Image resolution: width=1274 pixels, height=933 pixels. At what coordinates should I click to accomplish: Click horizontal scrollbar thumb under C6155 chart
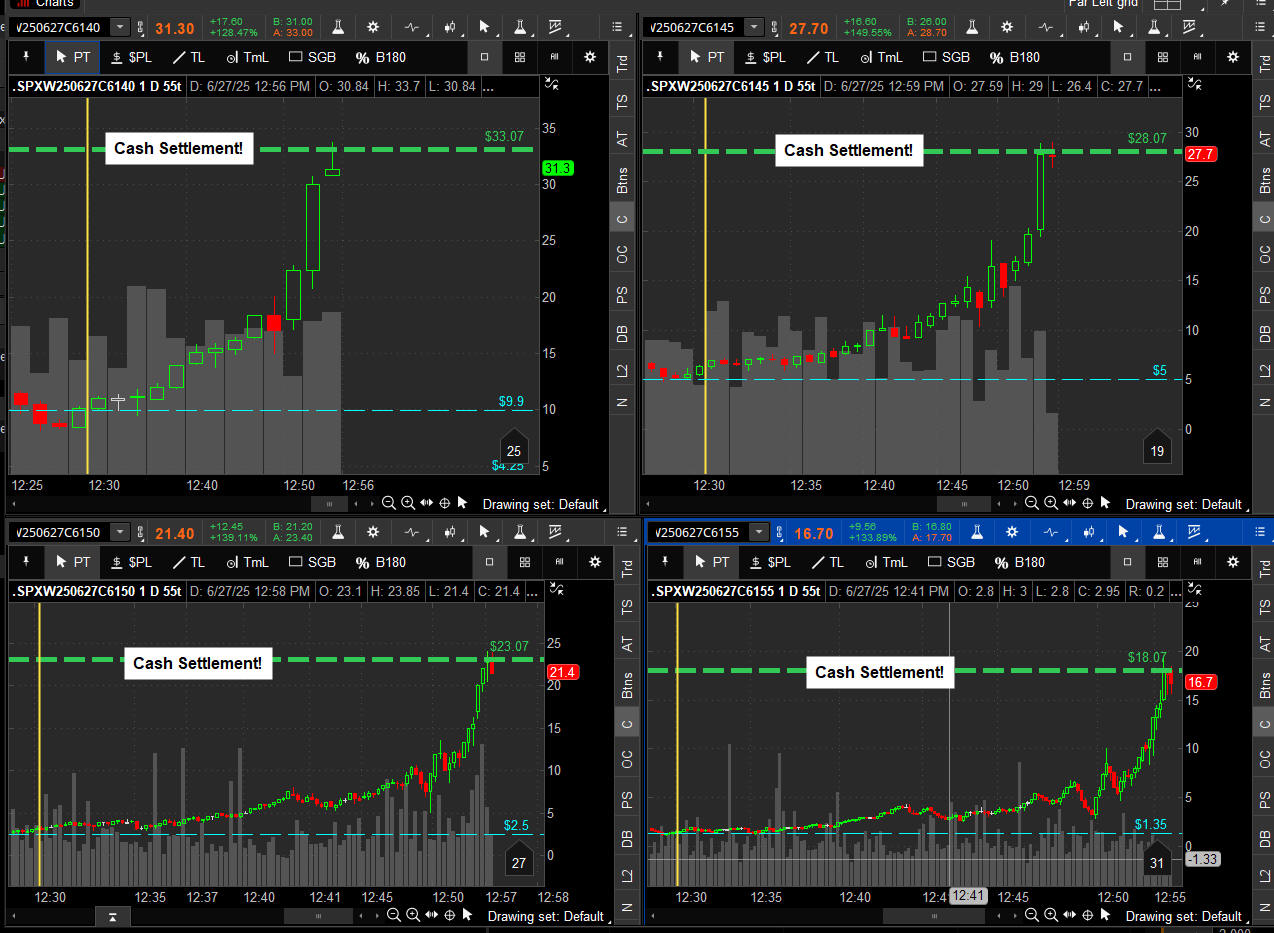tap(933, 915)
